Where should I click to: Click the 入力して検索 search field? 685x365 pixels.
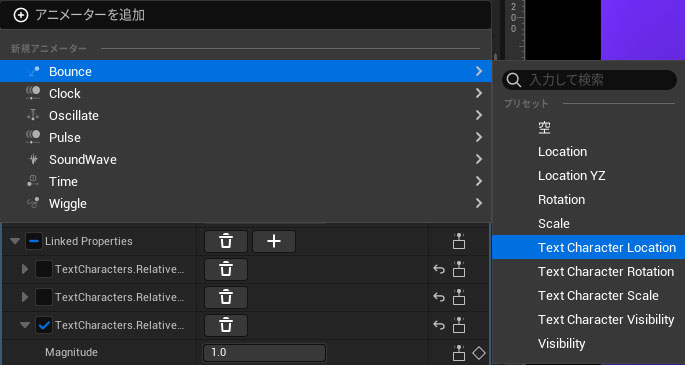coord(589,80)
